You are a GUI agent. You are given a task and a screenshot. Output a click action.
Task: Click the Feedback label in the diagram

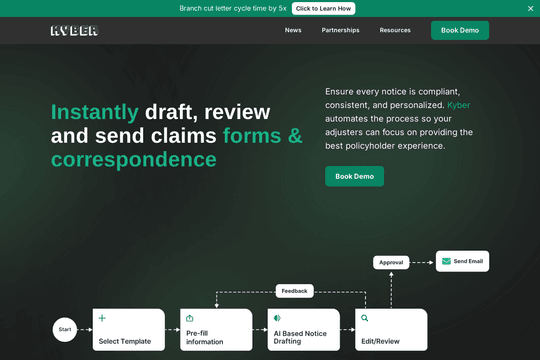click(294, 291)
